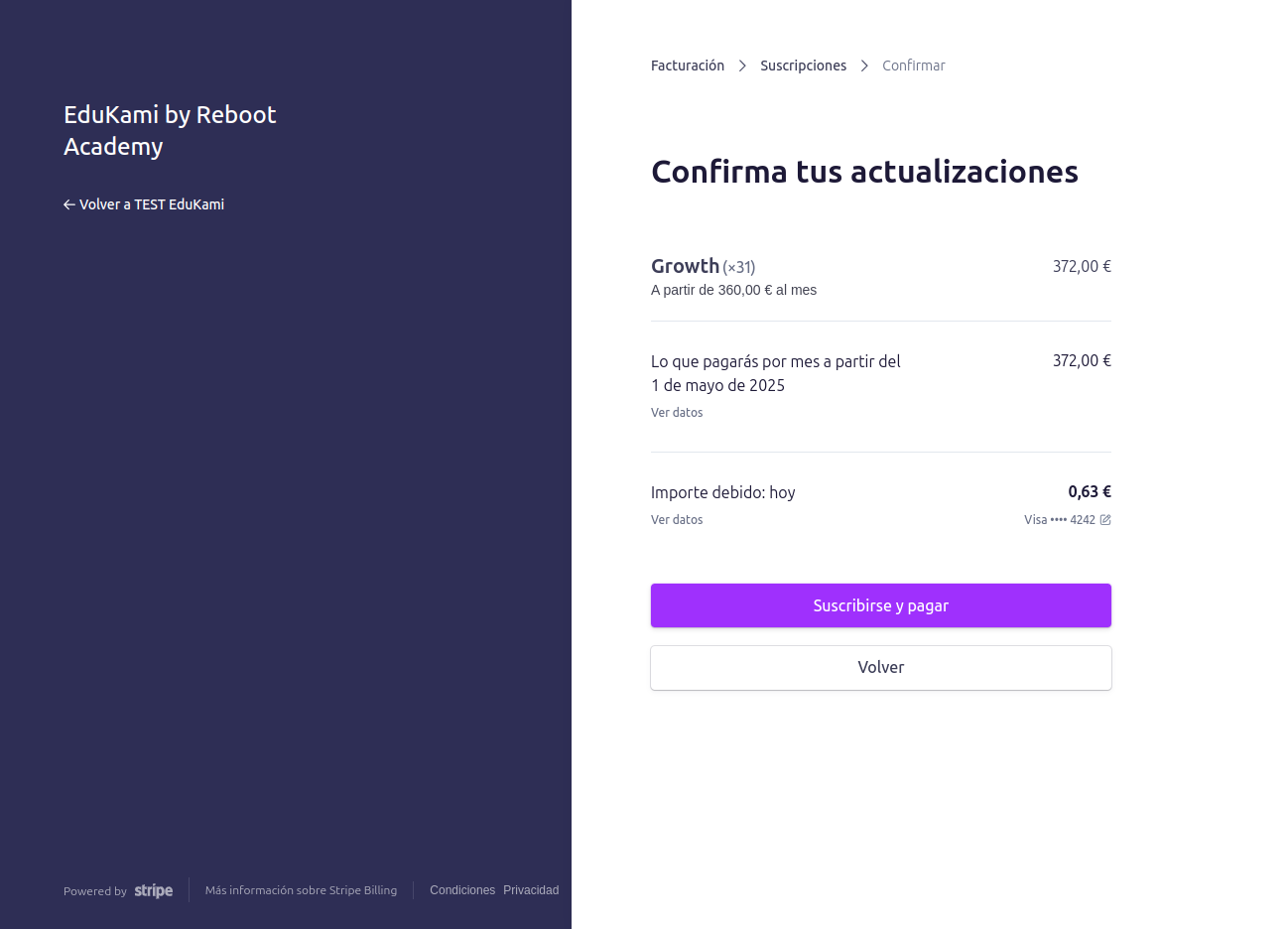Viewport: 1288px width, 929px height.
Task: Open Más información sobre Stripe Billing
Action: [x=301, y=890]
